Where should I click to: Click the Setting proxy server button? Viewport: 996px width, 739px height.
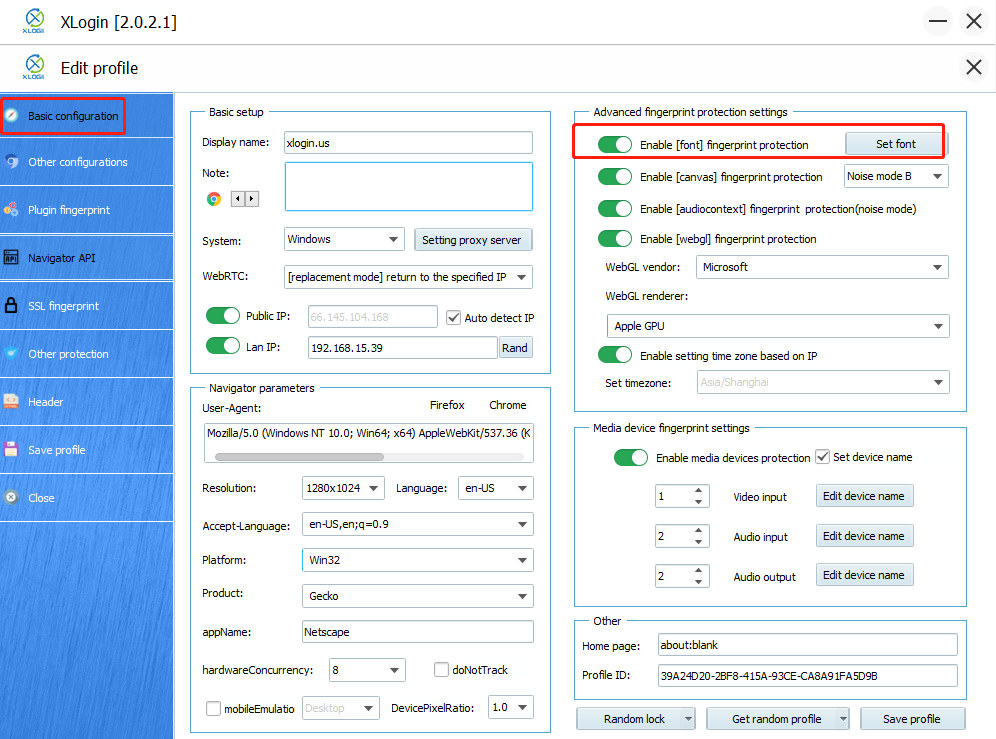point(473,240)
